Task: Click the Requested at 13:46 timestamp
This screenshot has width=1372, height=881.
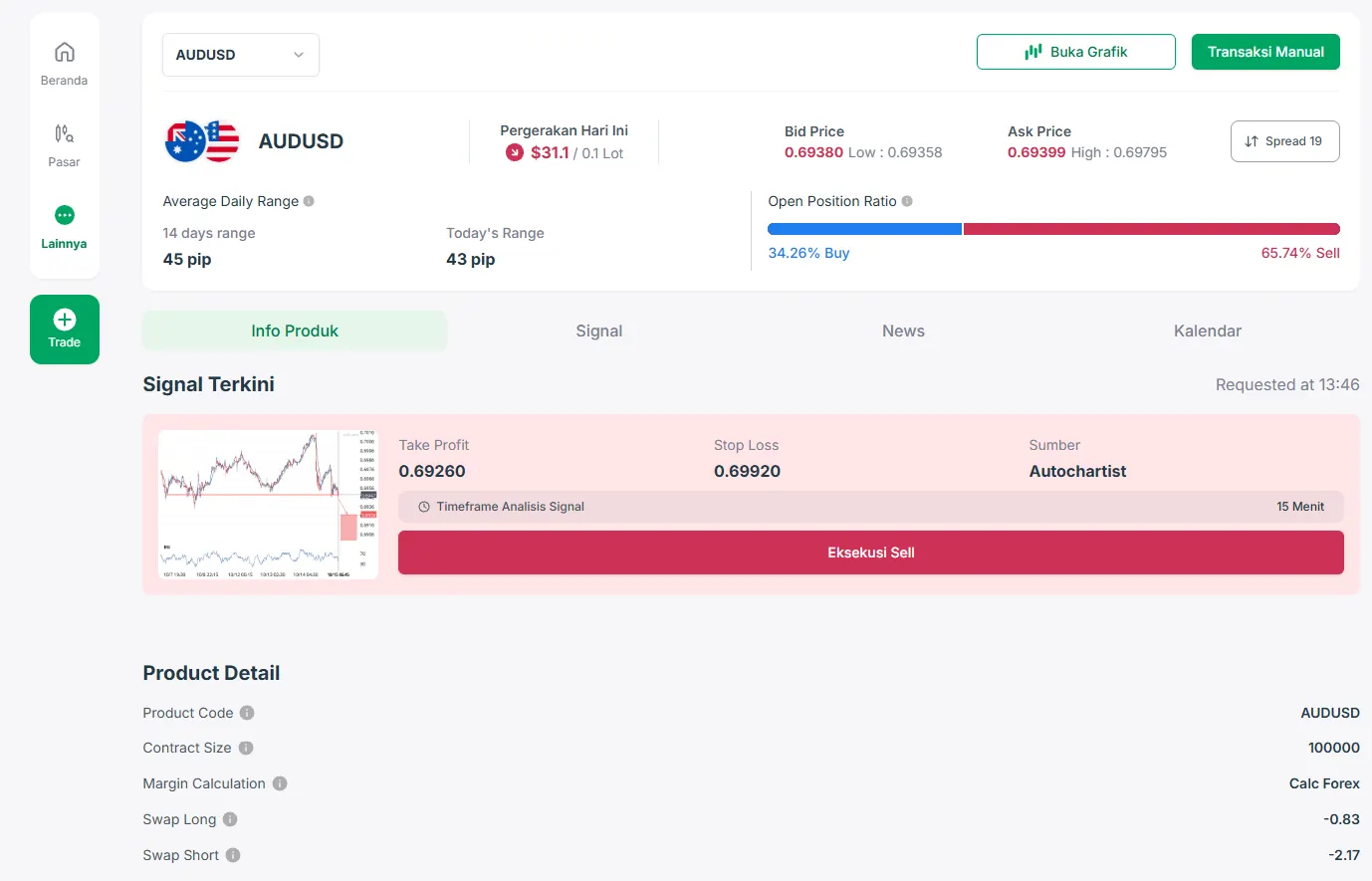Action: click(x=1287, y=384)
